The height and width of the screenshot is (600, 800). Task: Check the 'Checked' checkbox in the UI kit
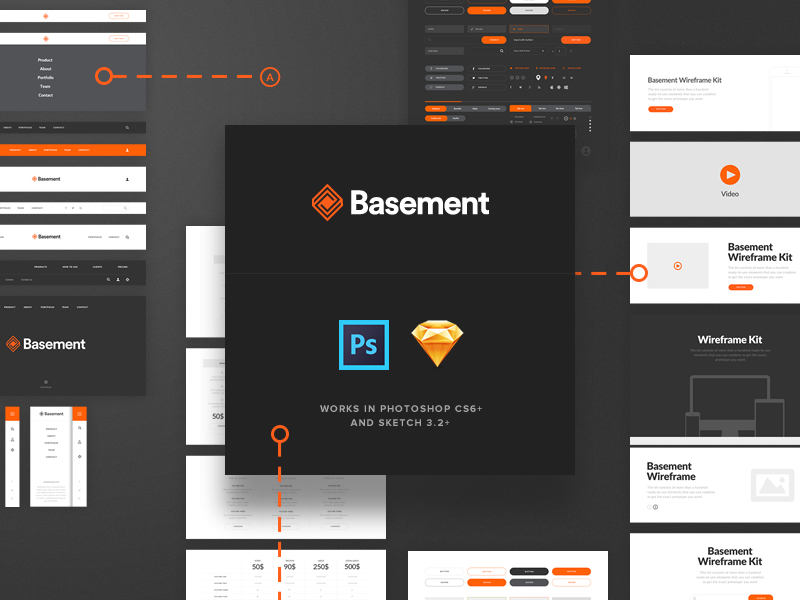point(511,122)
